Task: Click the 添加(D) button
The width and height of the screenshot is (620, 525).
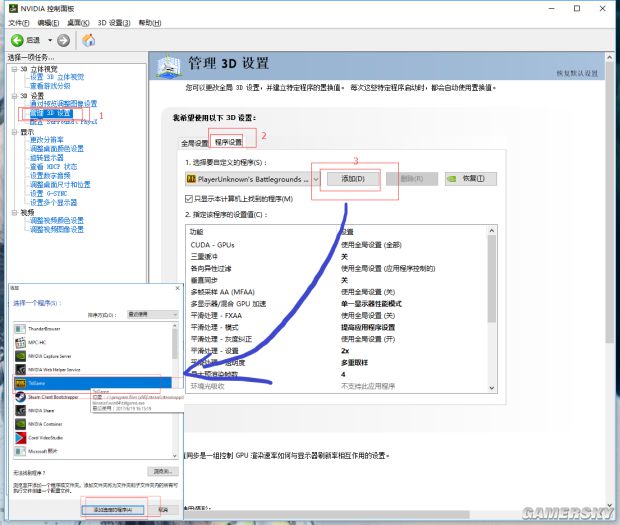Action: pyautogui.click(x=353, y=178)
